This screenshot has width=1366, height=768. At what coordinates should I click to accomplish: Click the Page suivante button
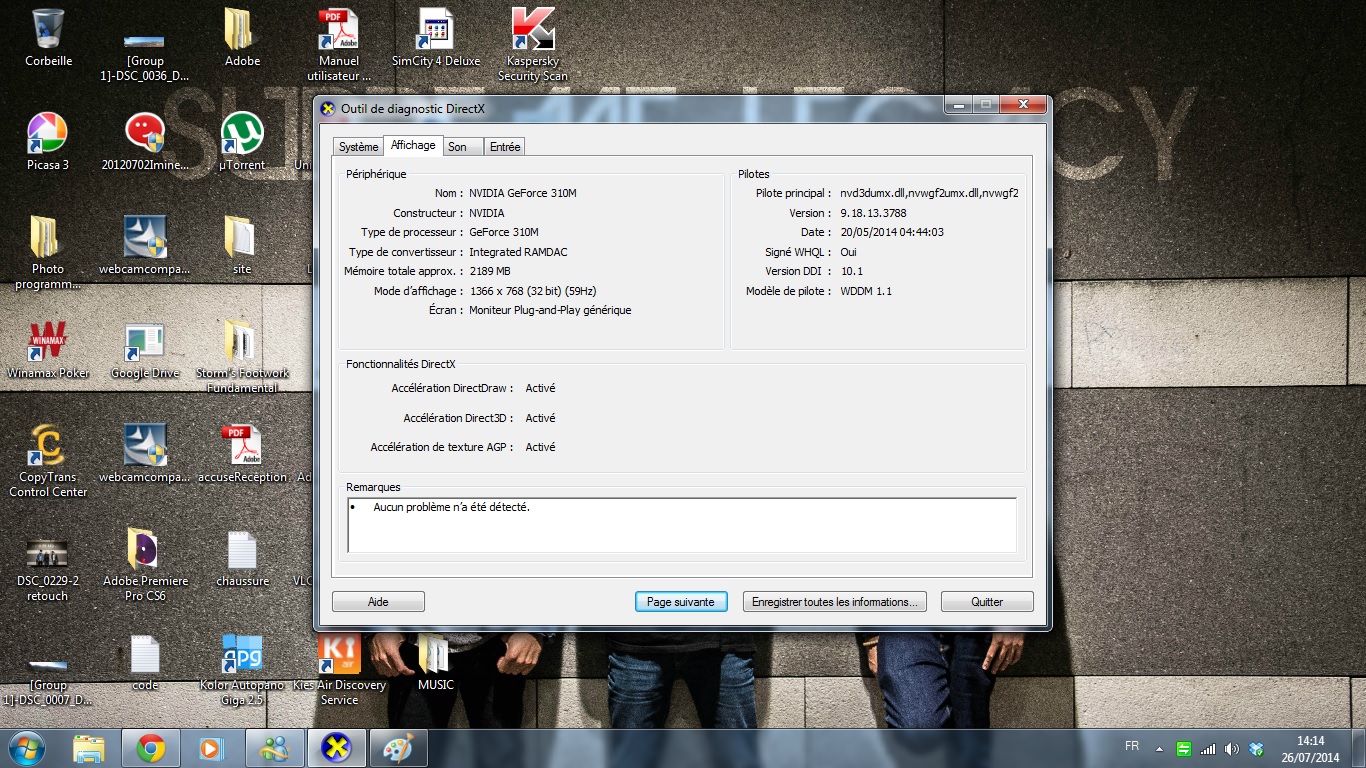(x=680, y=602)
